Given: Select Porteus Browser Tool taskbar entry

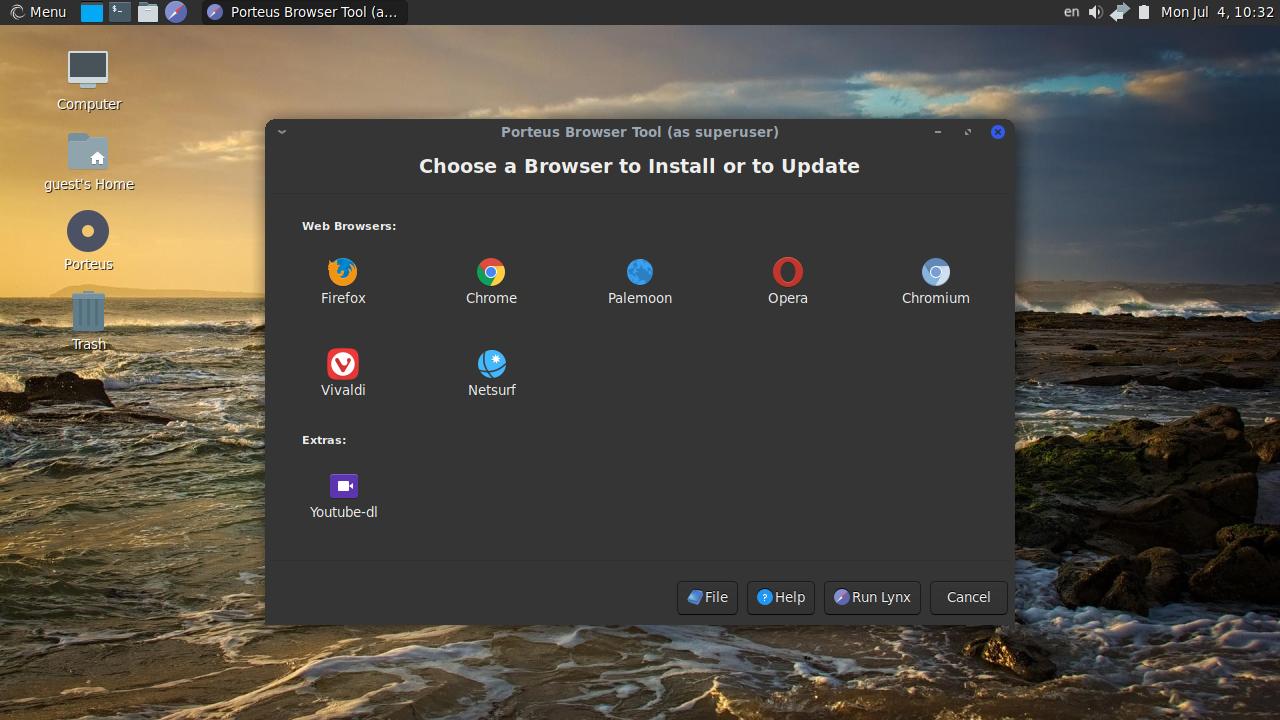Looking at the screenshot, I should tap(304, 12).
